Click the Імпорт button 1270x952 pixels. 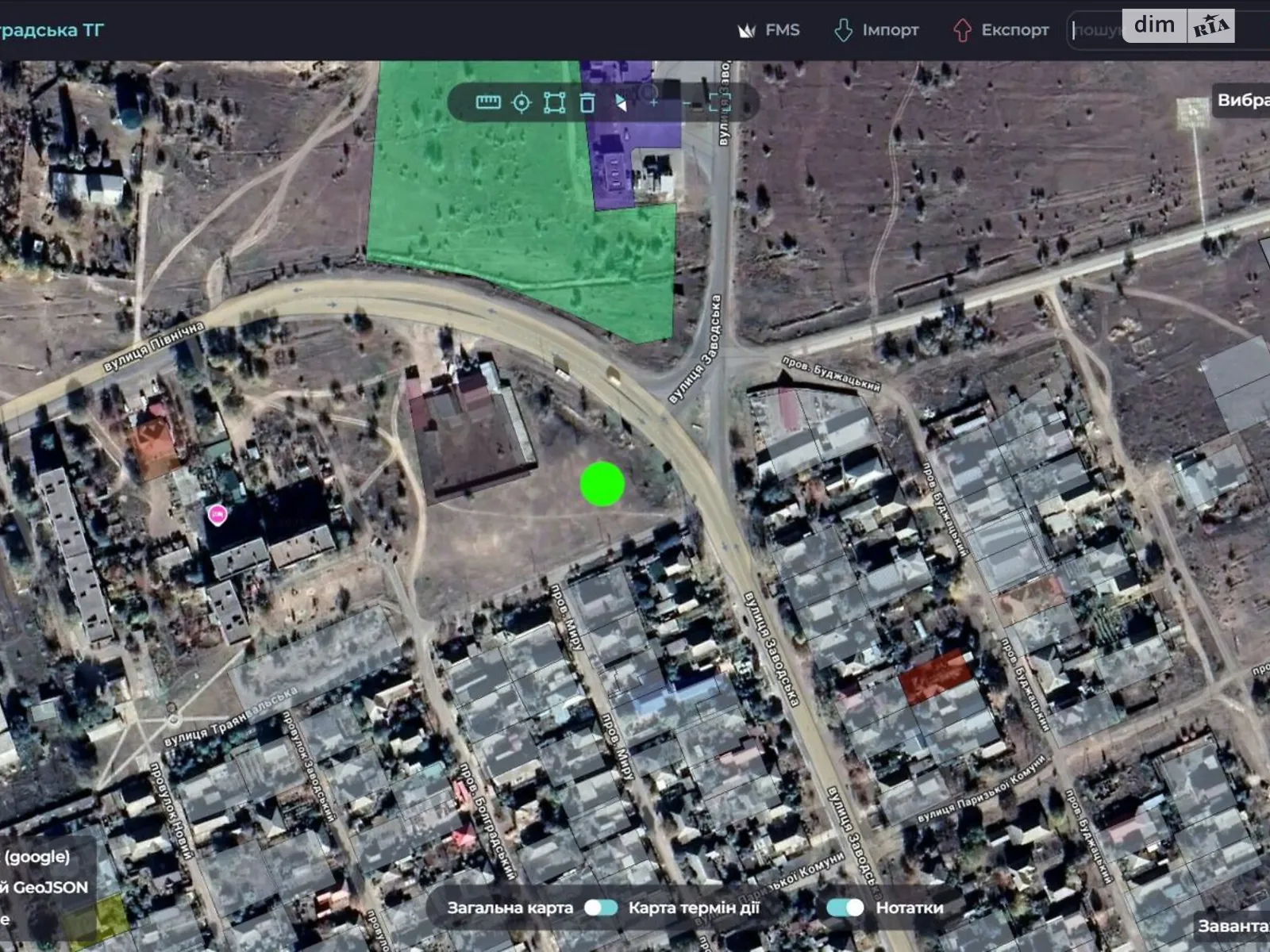pyautogui.click(x=876, y=30)
